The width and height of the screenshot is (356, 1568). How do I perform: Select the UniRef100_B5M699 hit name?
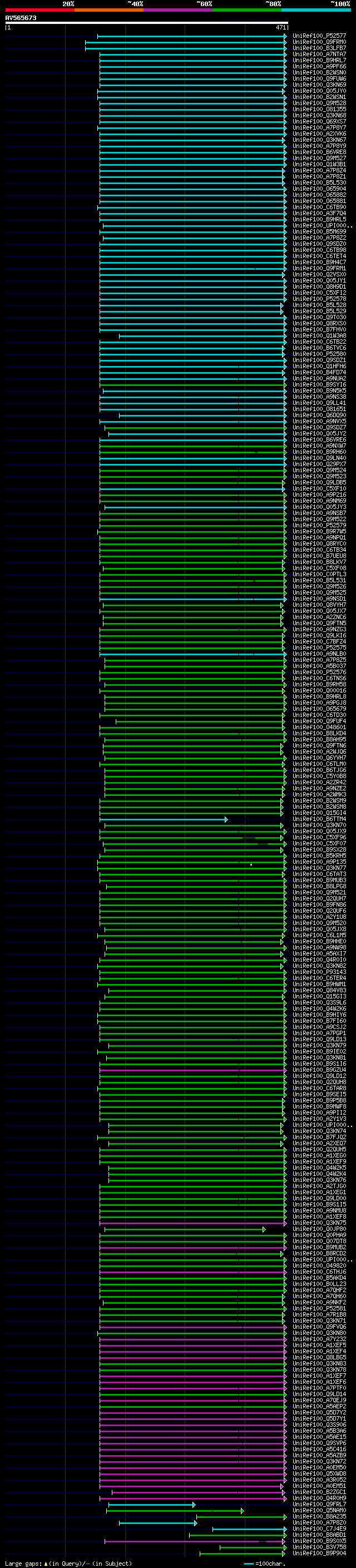(x=319, y=232)
